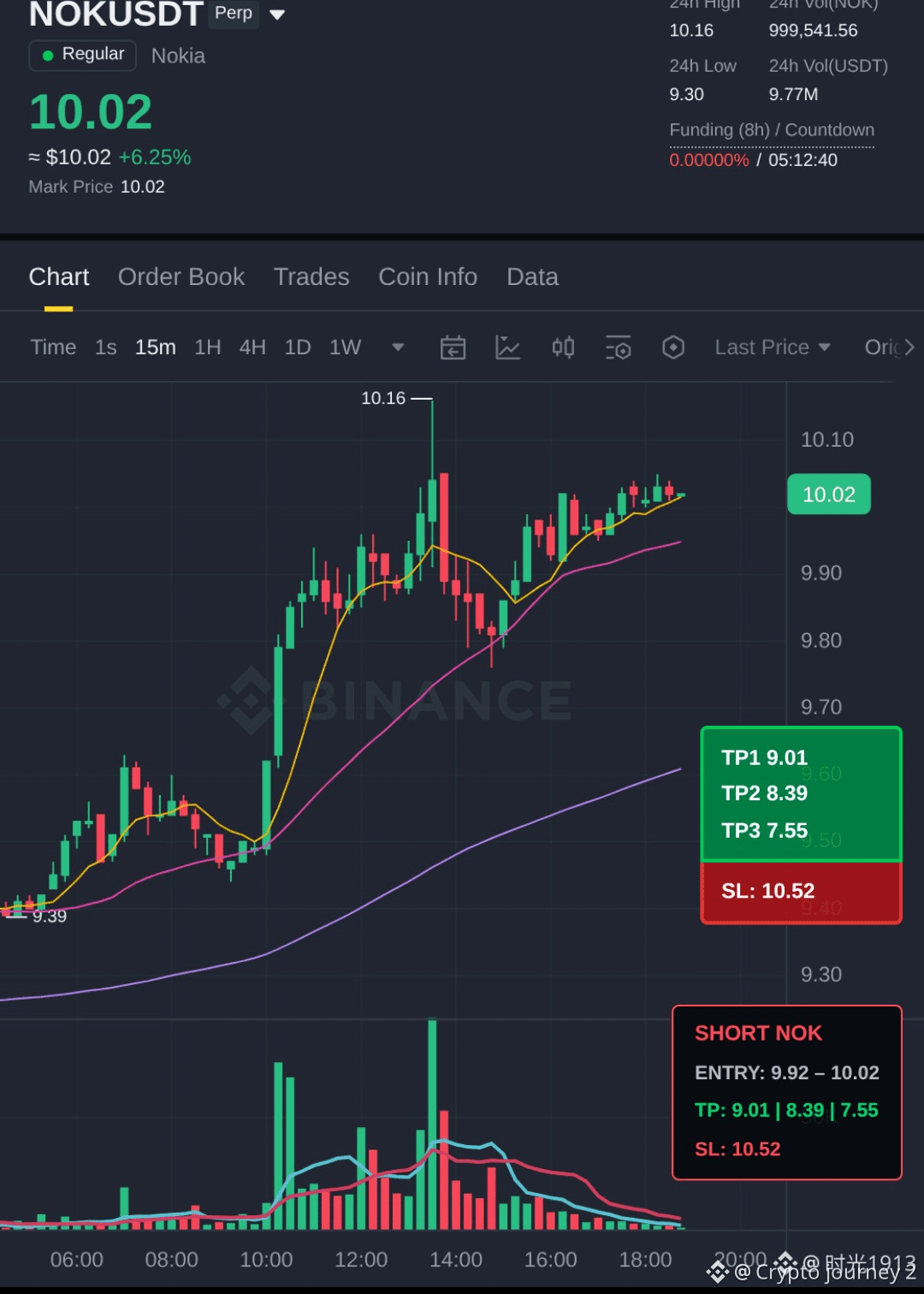
Task: Click the 10.02 current price marker
Action: [829, 495]
